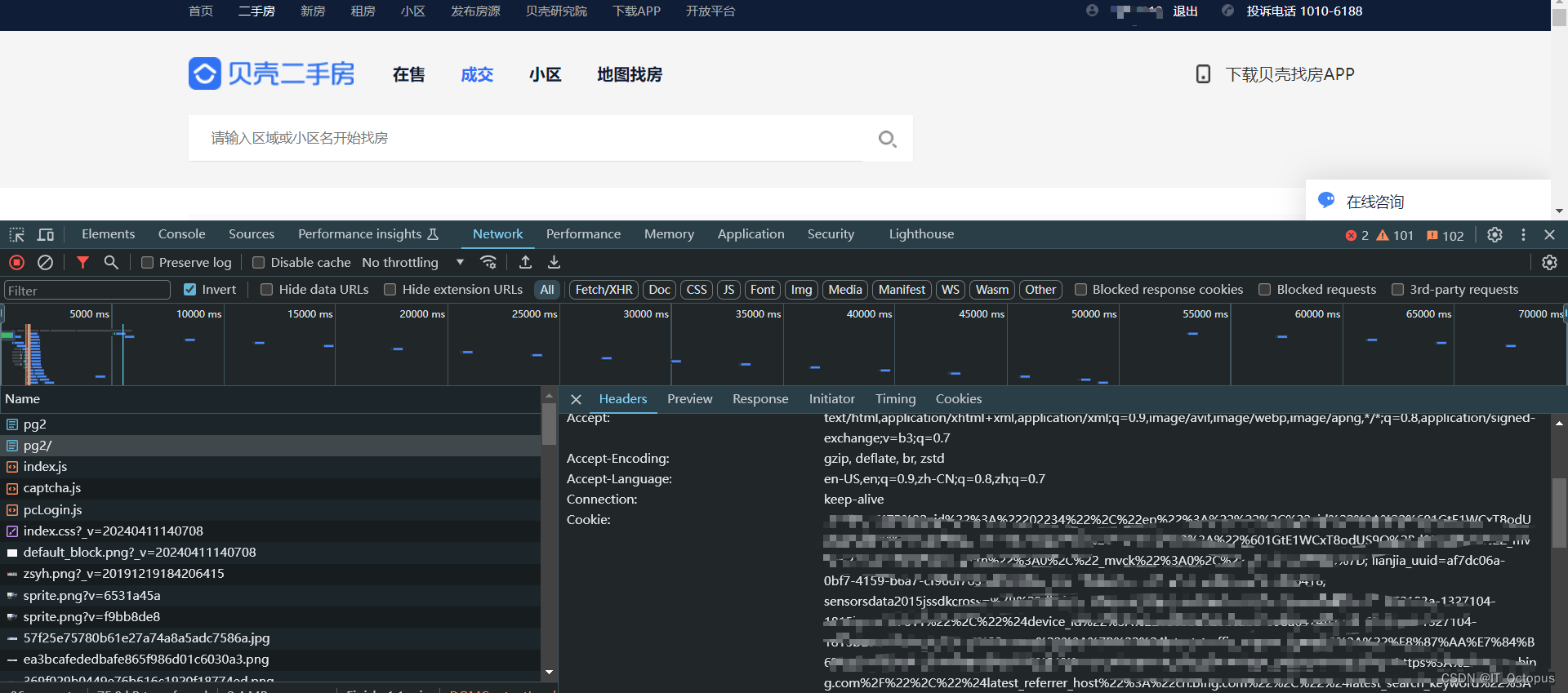1568x693 pixels.
Task: Click the house search input box
Action: pyautogui.click(x=526, y=138)
